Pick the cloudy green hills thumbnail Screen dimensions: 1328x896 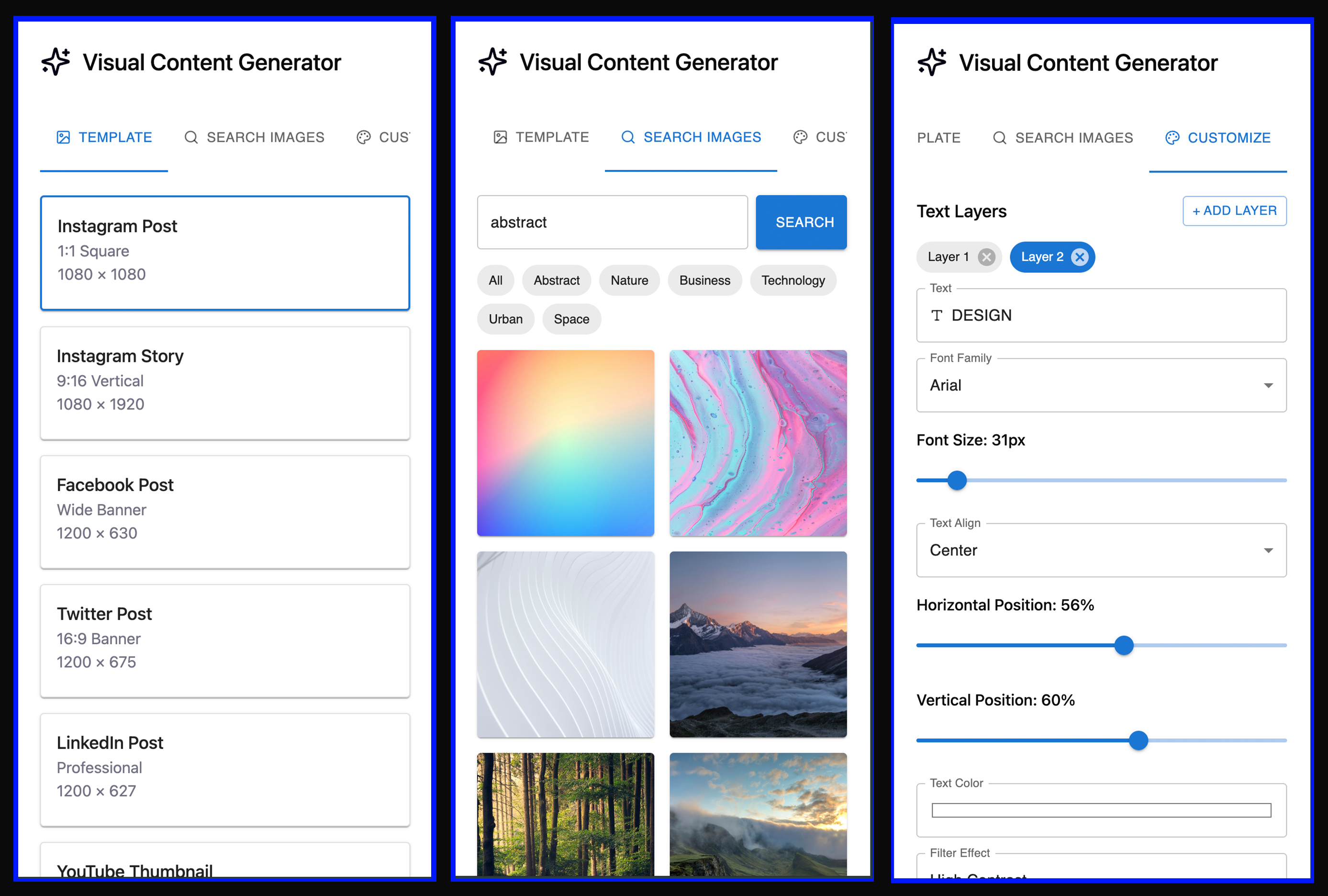point(758,814)
